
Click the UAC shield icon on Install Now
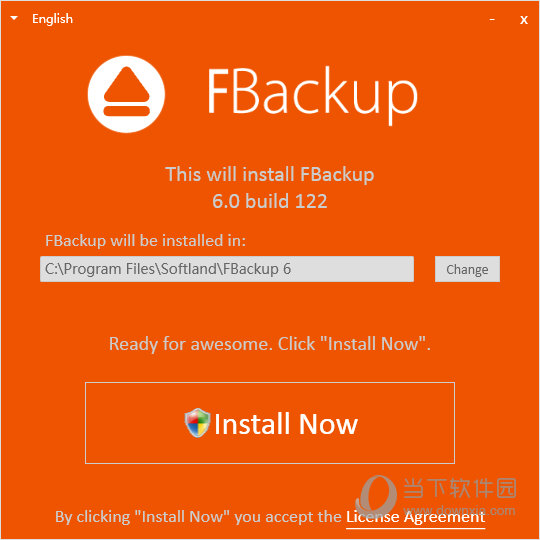click(x=197, y=423)
